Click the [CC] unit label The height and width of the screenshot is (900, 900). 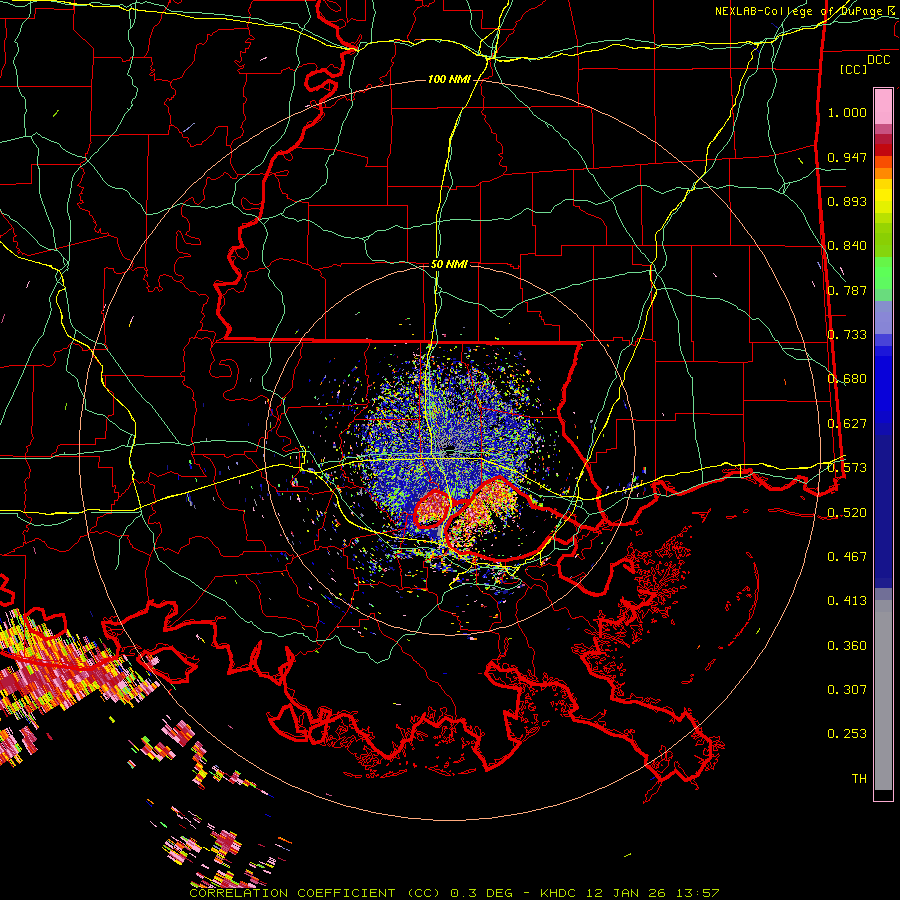click(854, 69)
